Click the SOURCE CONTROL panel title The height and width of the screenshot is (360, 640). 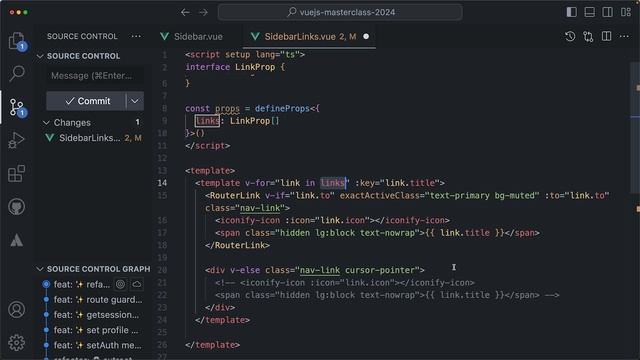click(82, 36)
